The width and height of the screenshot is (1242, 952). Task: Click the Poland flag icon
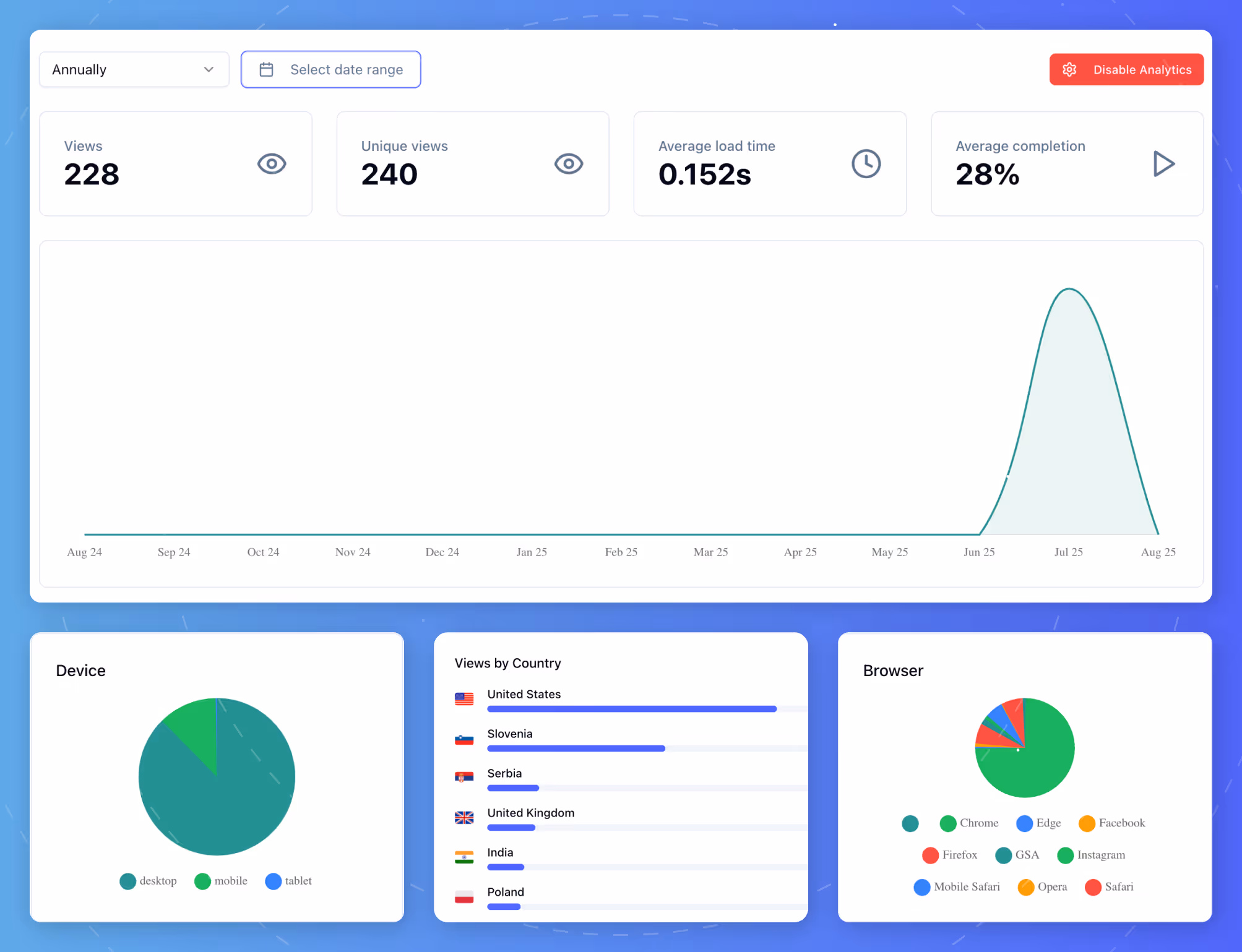click(464, 897)
